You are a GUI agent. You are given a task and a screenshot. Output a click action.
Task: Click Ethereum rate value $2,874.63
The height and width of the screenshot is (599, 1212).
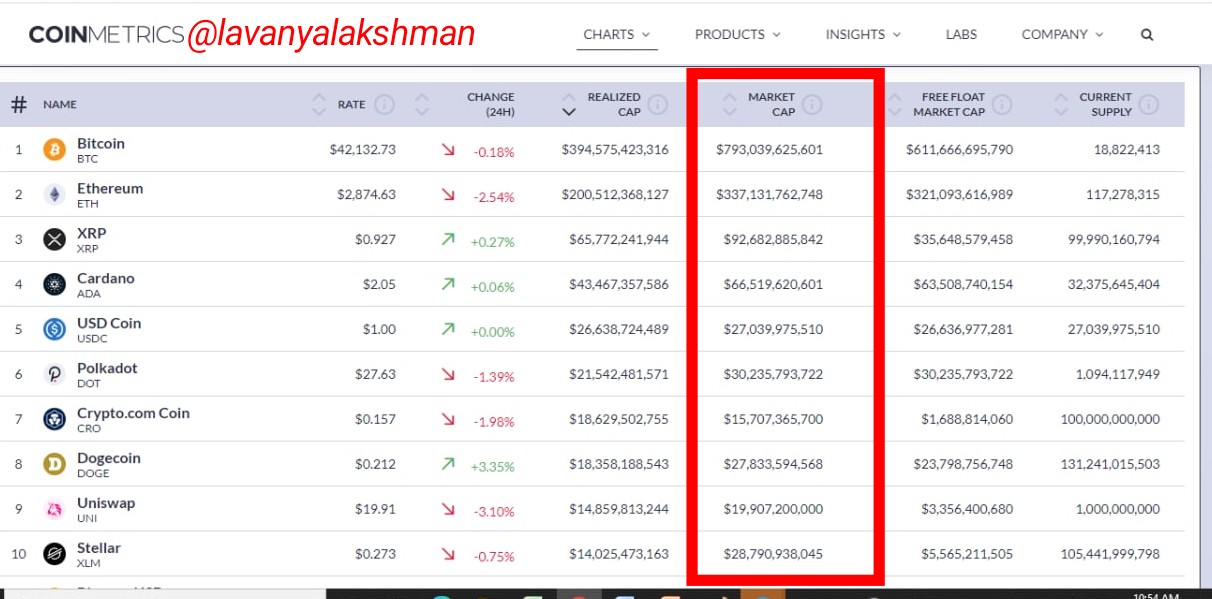coord(366,195)
